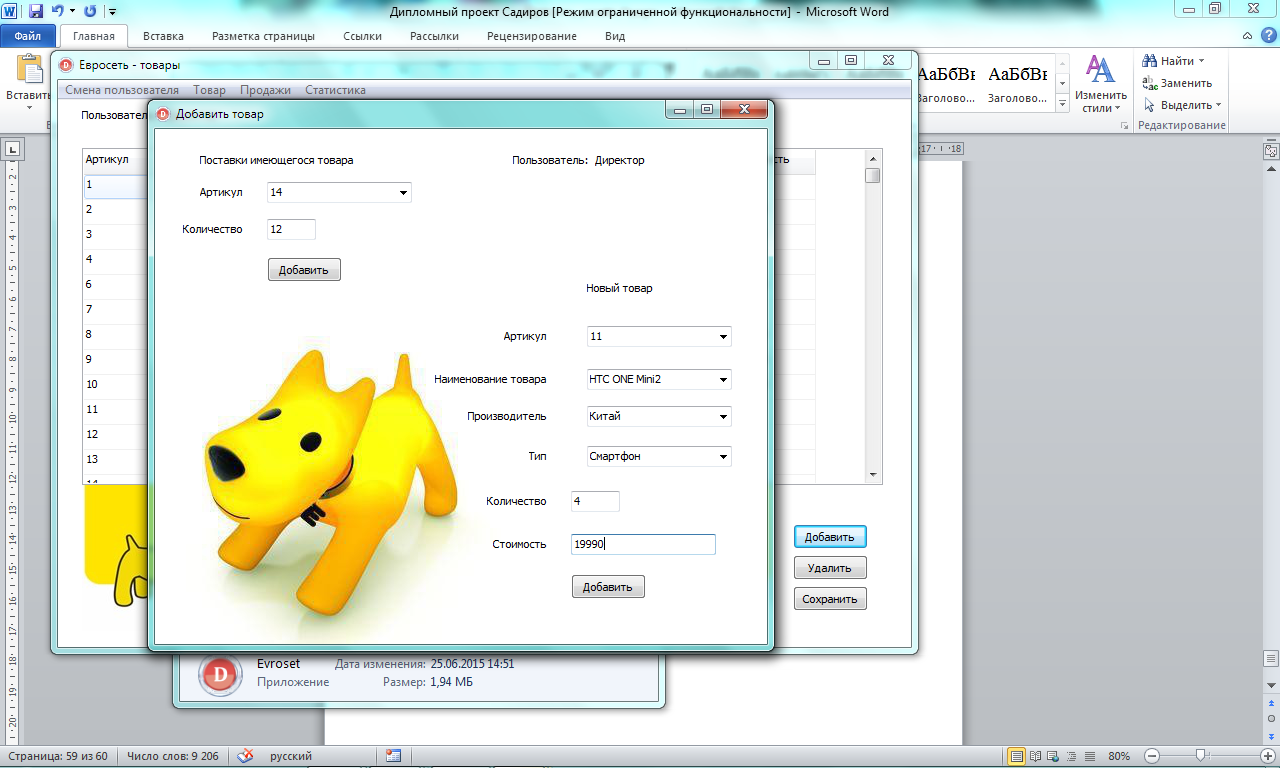Click the zoom in plus button
The height and width of the screenshot is (768, 1280).
point(1266,756)
